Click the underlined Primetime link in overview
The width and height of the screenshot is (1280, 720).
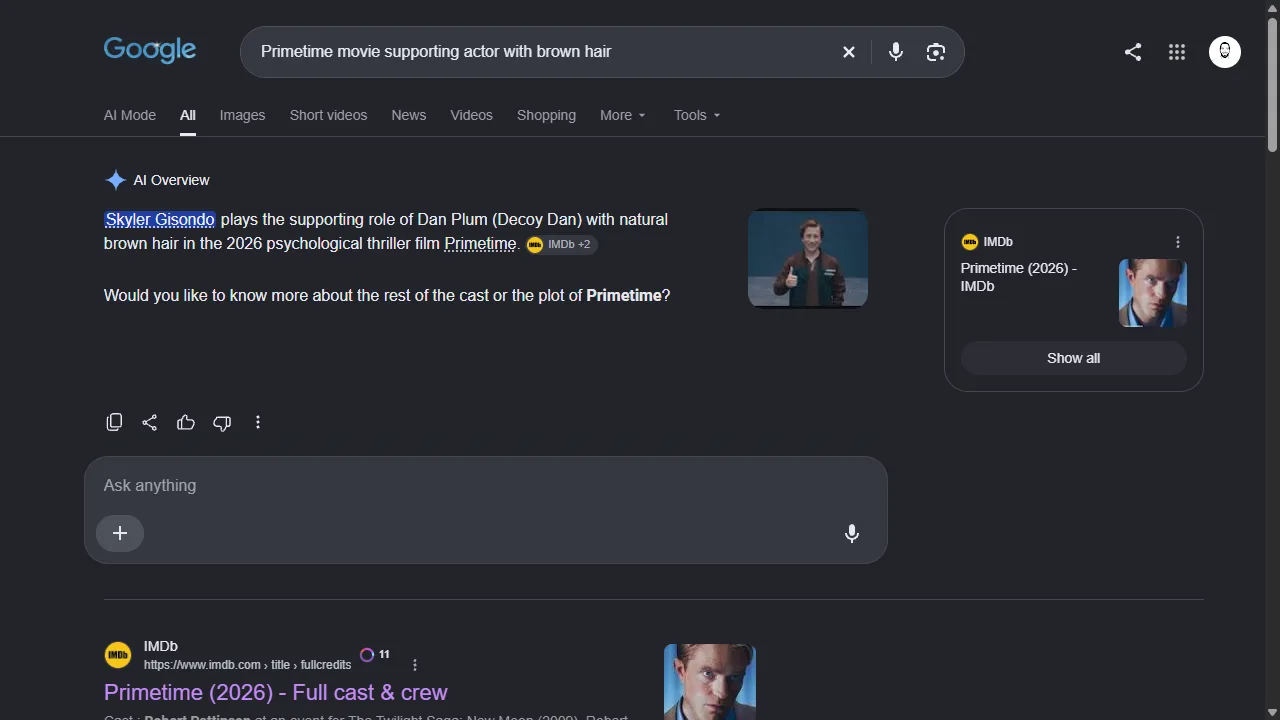click(481, 244)
